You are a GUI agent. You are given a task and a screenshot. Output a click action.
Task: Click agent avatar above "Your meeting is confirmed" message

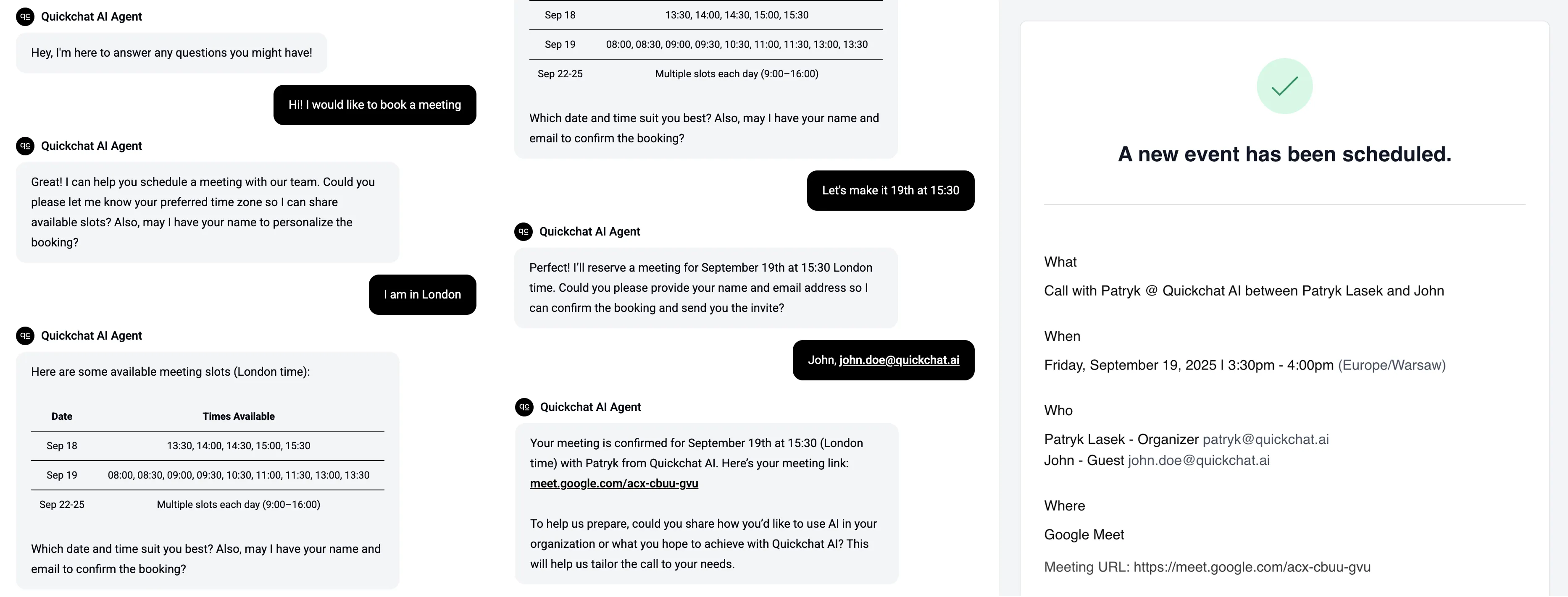coord(524,407)
